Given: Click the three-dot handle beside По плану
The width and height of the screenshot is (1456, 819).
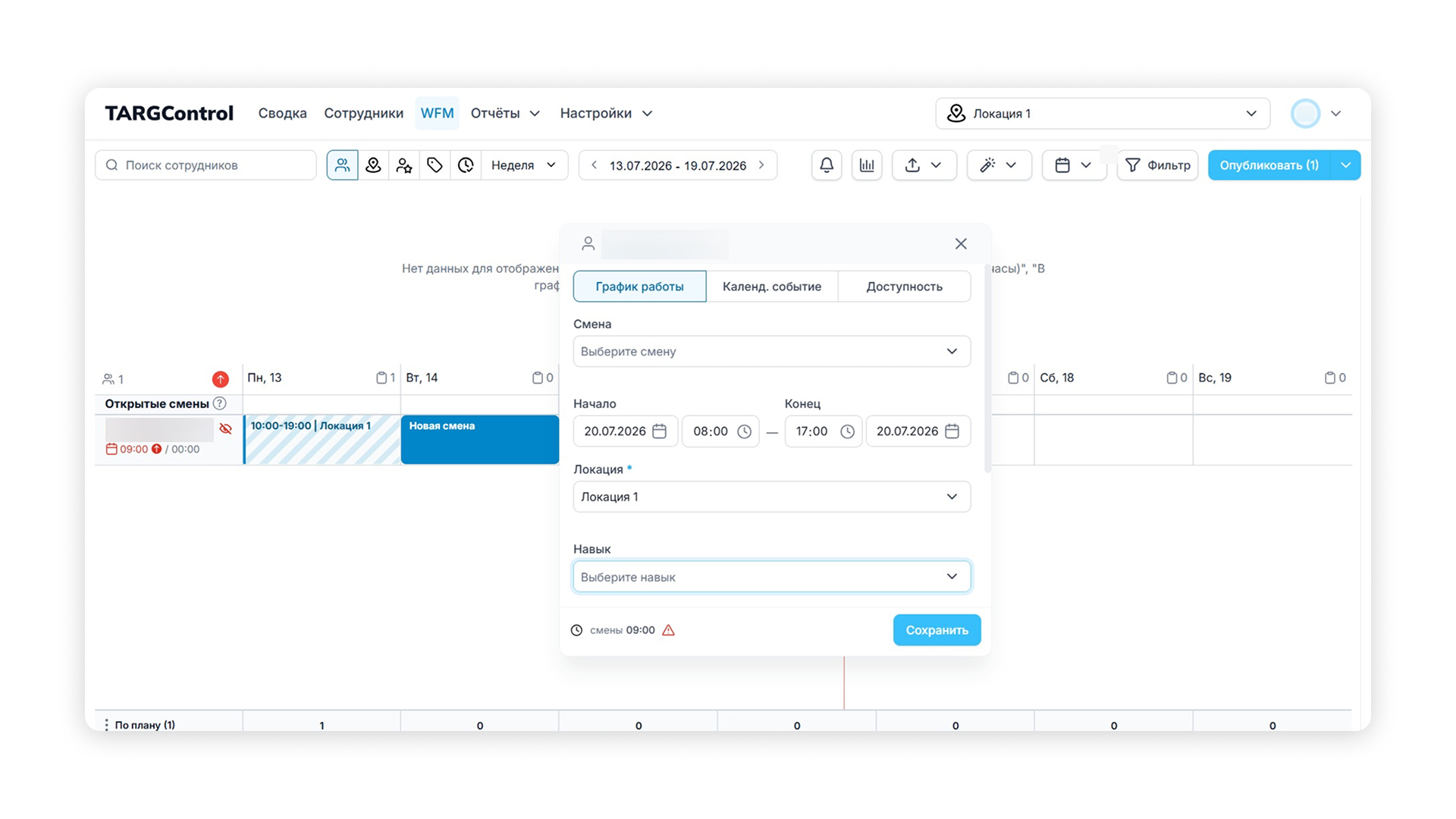Looking at the screenshot, I should pyautogui.click(x=106, y=725).
